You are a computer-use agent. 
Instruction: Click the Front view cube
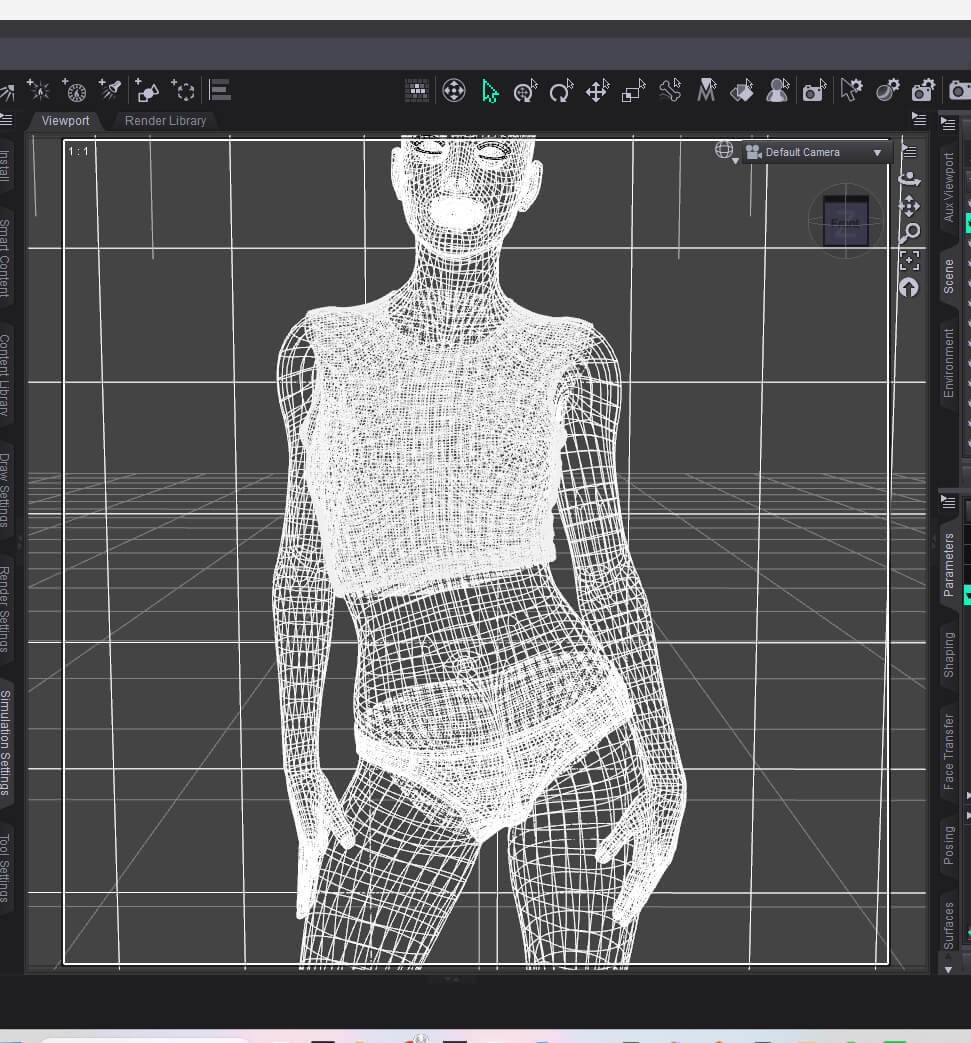tap(845, 221)
